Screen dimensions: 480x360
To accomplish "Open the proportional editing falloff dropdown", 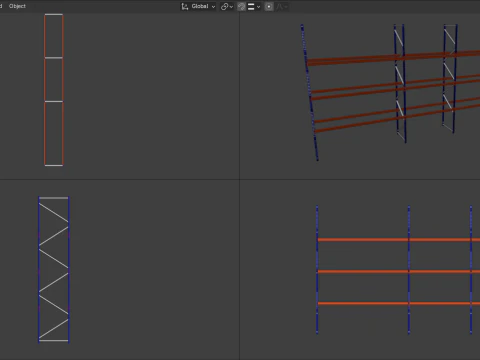I will tap(282, 6).
